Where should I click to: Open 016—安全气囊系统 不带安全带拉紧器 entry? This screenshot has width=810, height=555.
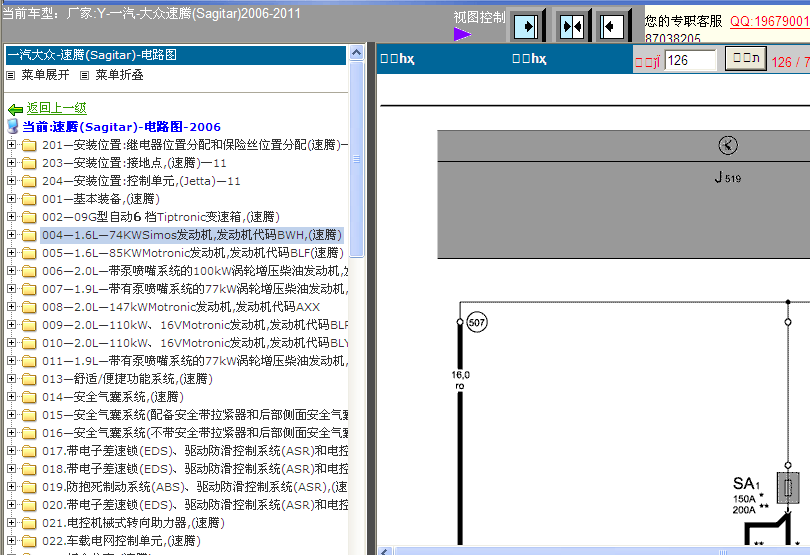195,433
